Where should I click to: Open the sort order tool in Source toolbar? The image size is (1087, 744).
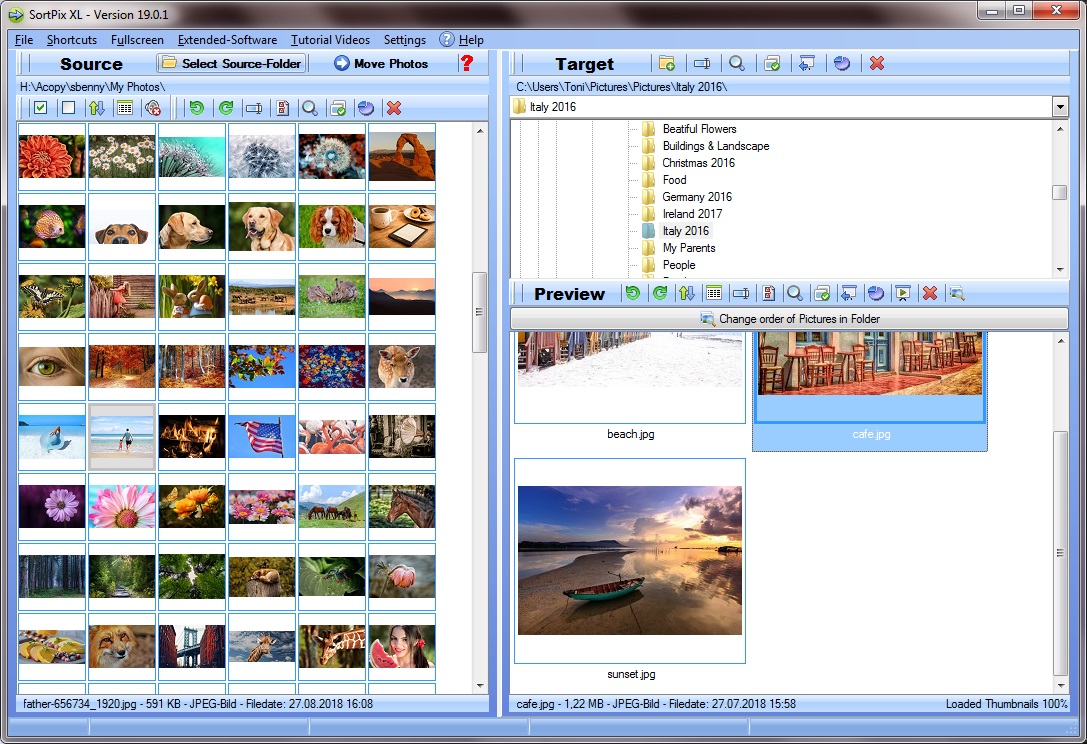pos(95,108)
